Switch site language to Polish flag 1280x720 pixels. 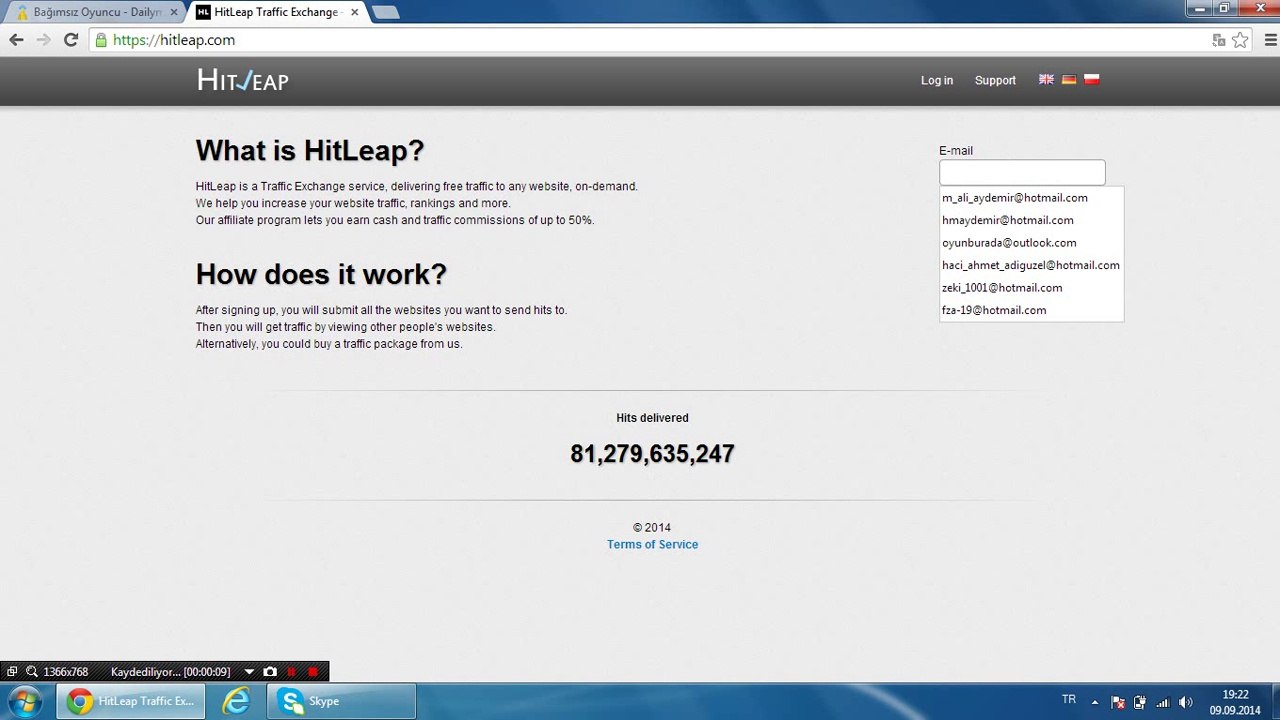(1092, 79)
